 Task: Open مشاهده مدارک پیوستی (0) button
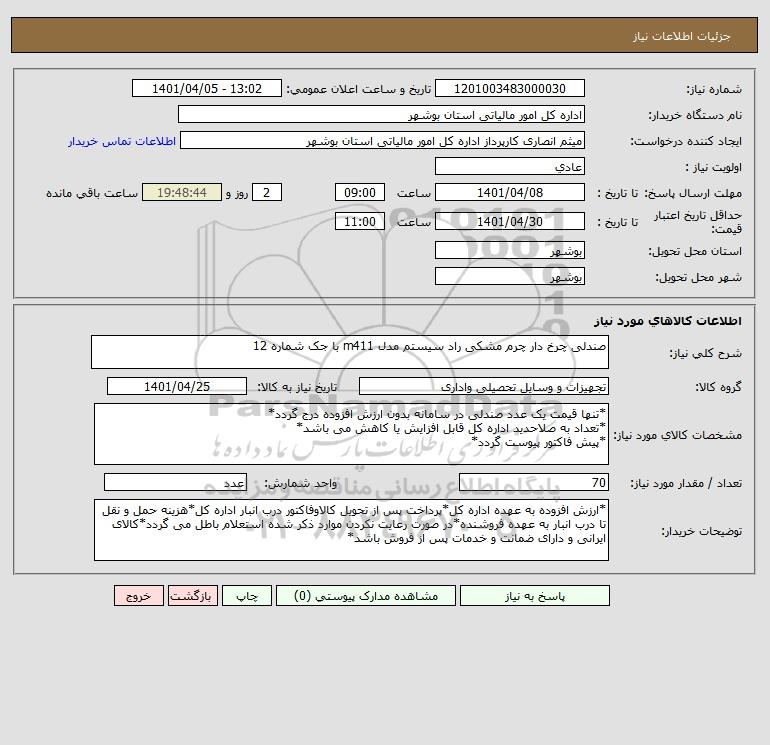tap(366, 596)
